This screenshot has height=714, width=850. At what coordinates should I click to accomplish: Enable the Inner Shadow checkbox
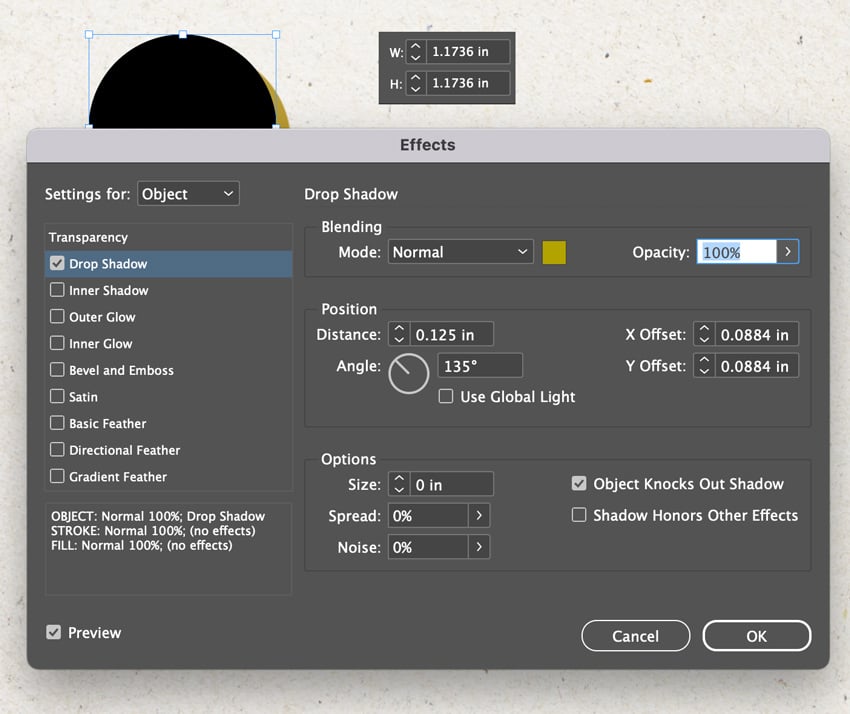pyautogui.click(x=57, y=290)
